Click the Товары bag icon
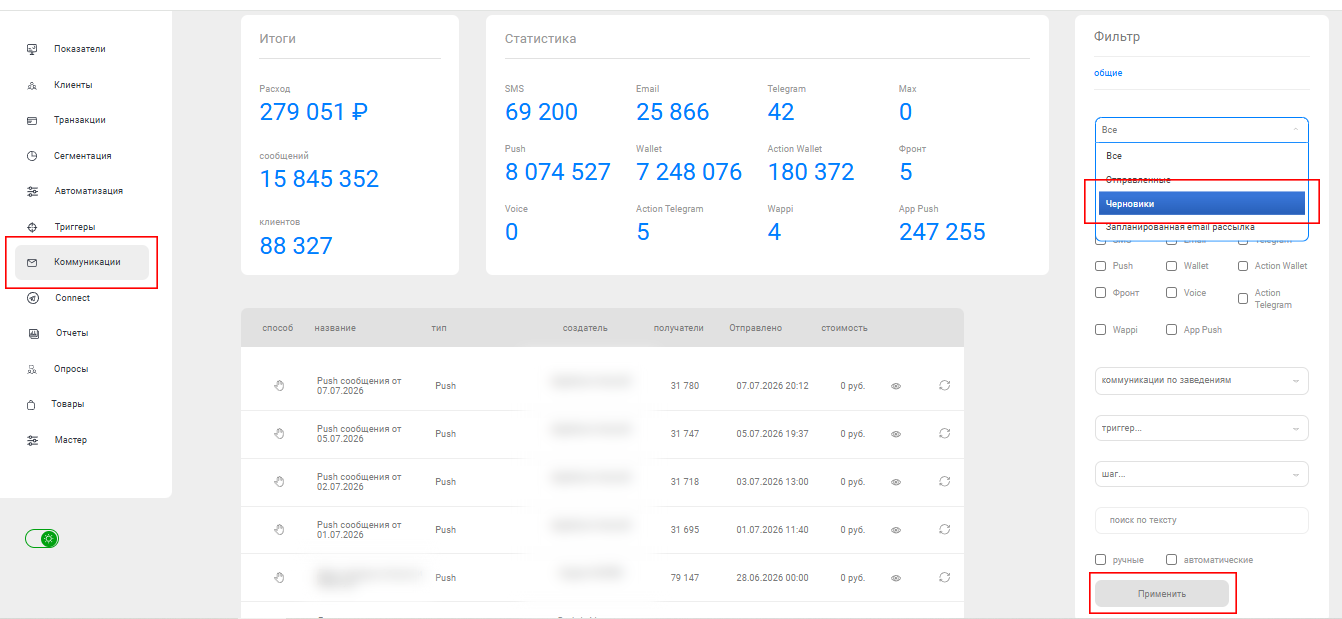This screenshot has width=1342, height=619. point(31,405)
